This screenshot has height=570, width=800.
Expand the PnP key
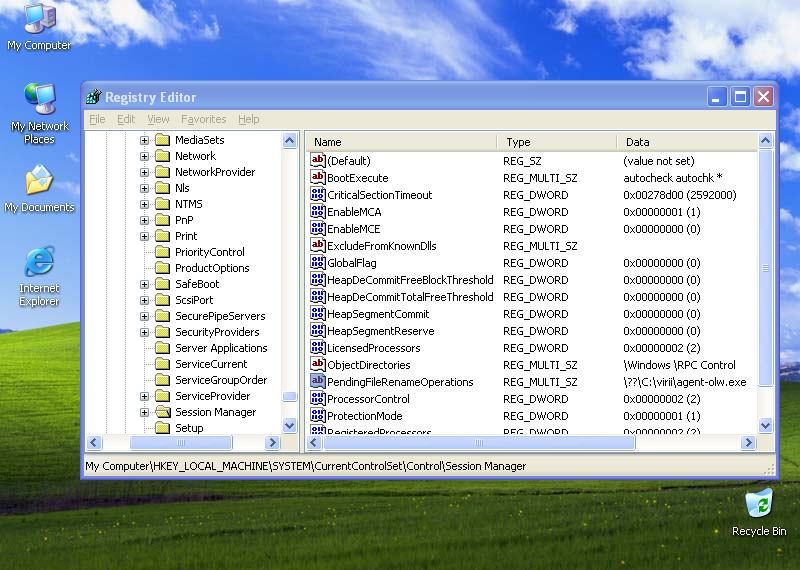click(x=144, y=220)
